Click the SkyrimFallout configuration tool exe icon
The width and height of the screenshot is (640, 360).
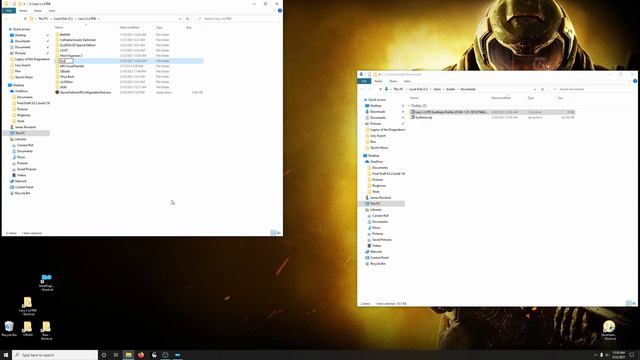click(x=57, y=92)
